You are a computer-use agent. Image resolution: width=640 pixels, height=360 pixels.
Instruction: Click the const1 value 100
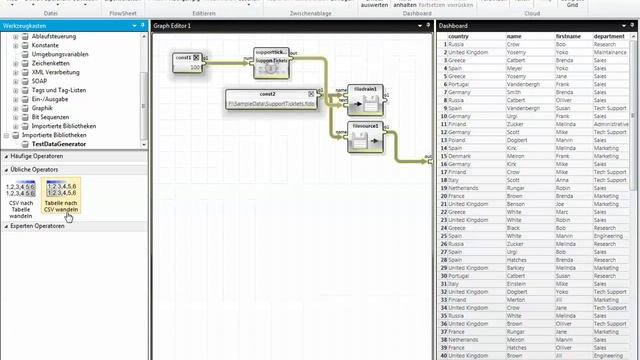[196, 67]
